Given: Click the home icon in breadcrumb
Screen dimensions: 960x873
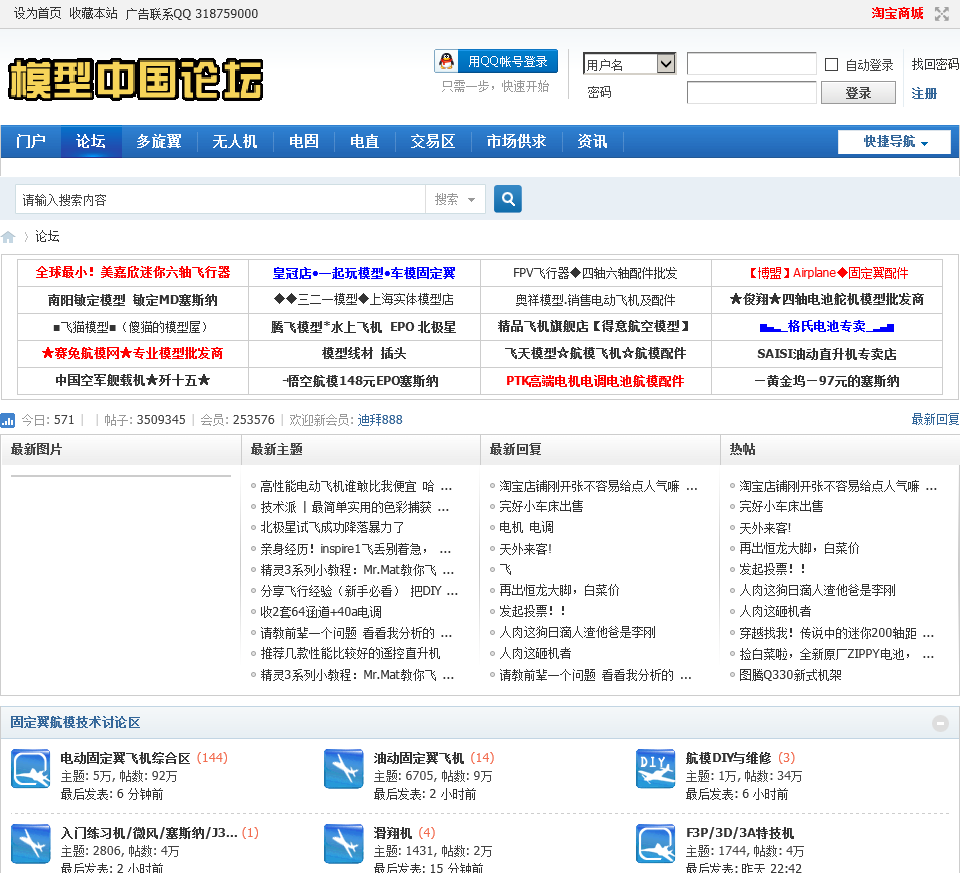Looking at the screenshot, I should 8,237.
